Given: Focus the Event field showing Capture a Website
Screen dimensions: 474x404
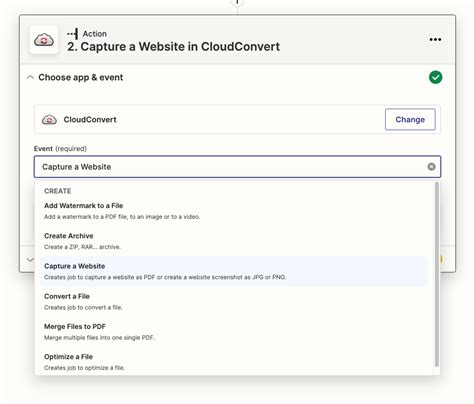Looking at the screenshot, I should [237, 167].
